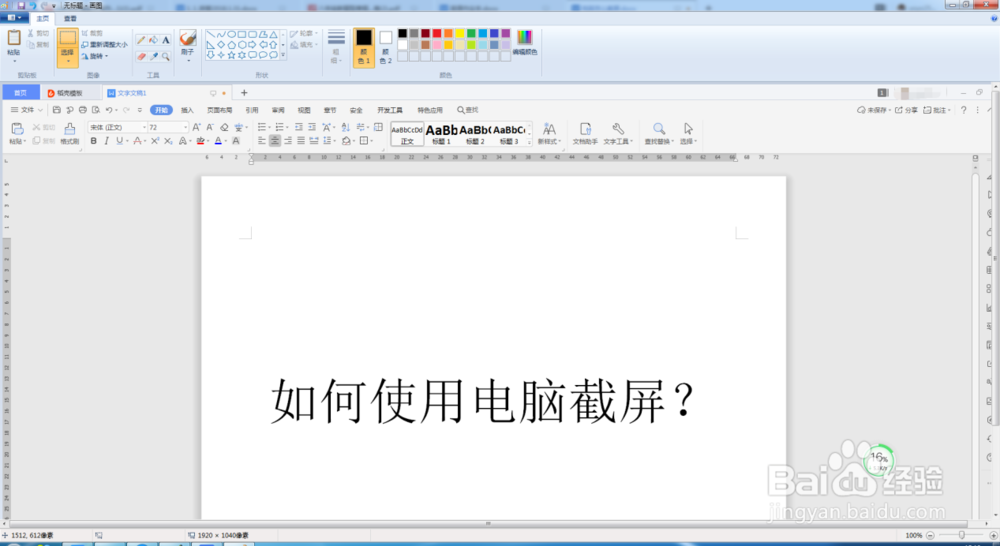Expand the Shapes gallery more arrow

283,55
